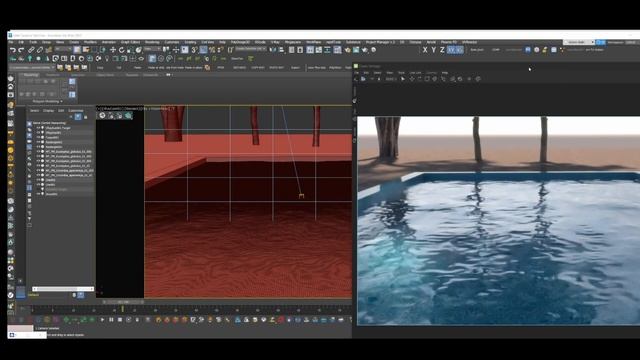Toggle Display Geometry filter in Scene Explorer
The width and height of the screenshot is (640, 360).
tap(29, 124)
